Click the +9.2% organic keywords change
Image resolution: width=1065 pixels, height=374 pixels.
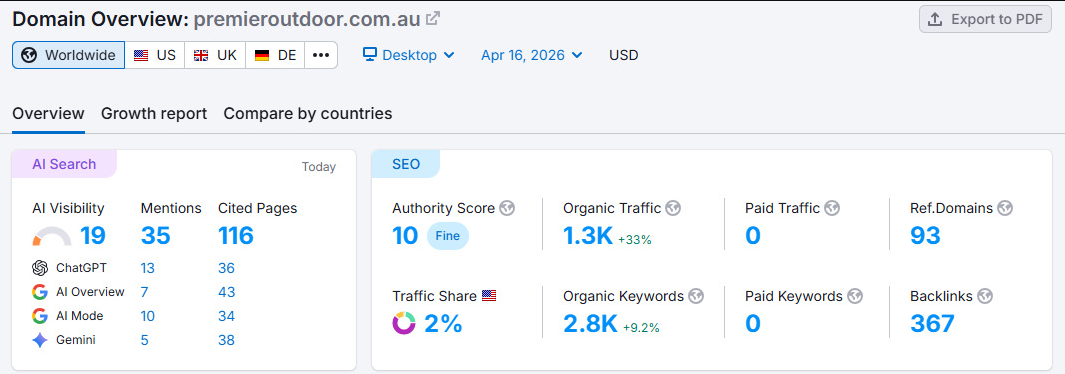coord(640,328)
